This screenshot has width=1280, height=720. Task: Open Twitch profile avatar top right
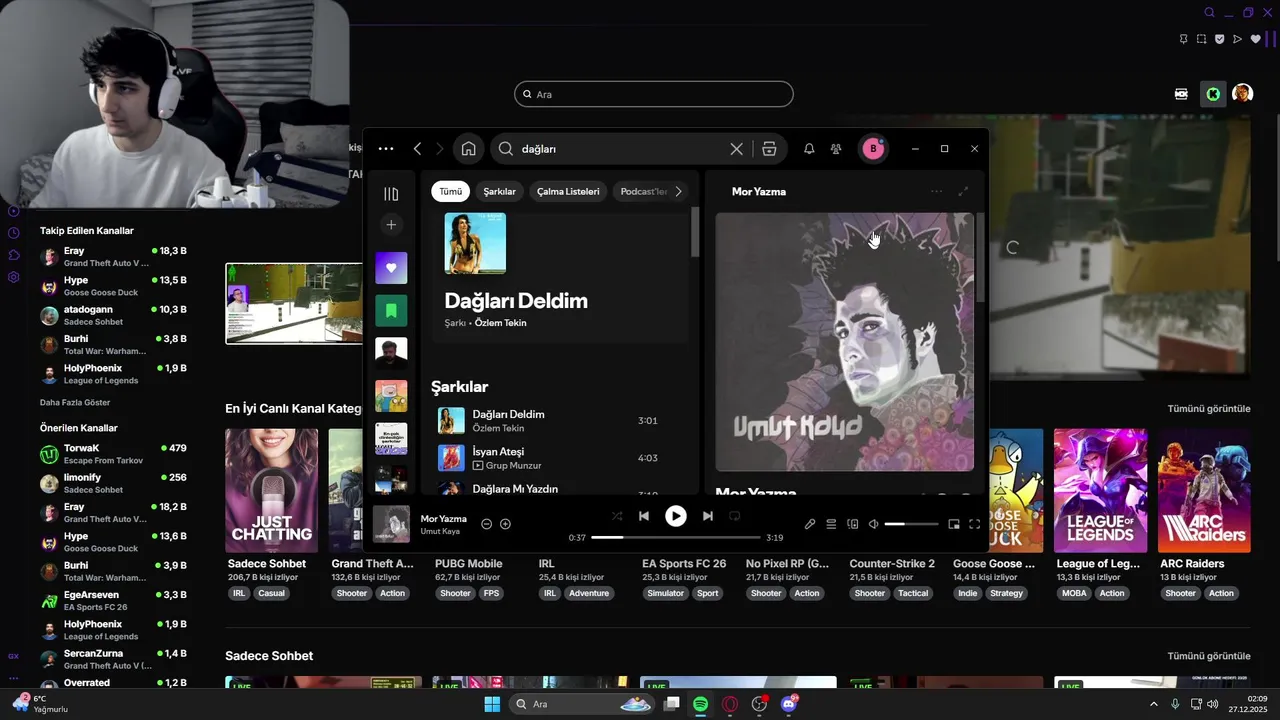(1243, 94)
